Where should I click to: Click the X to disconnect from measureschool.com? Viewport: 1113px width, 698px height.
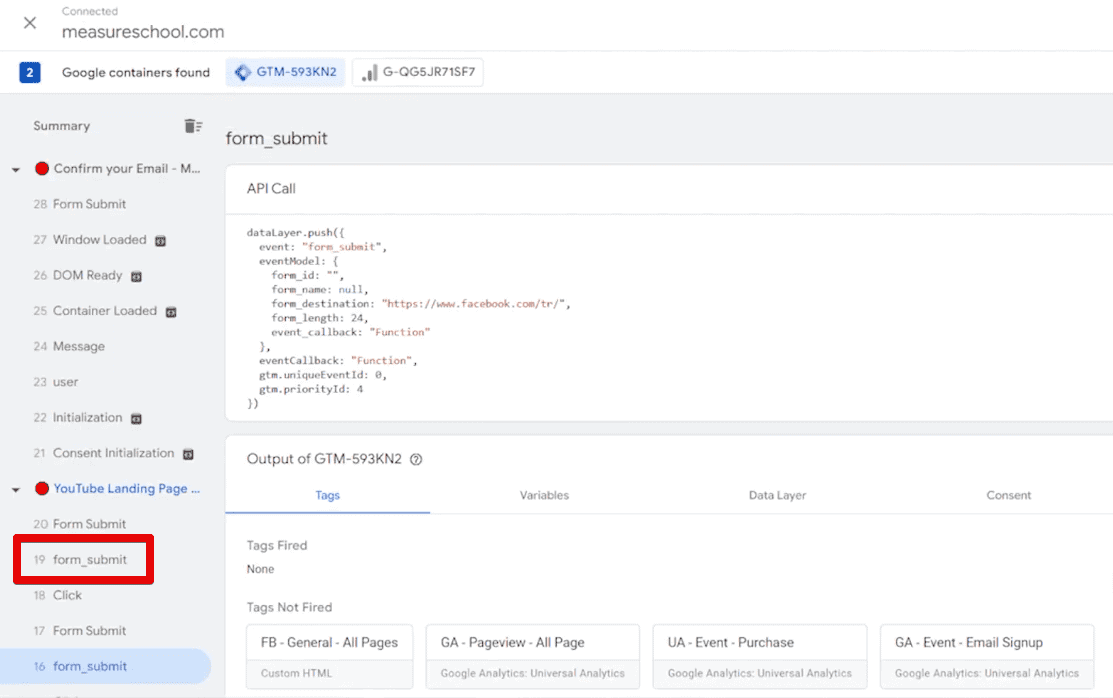(x=28, y=24)
